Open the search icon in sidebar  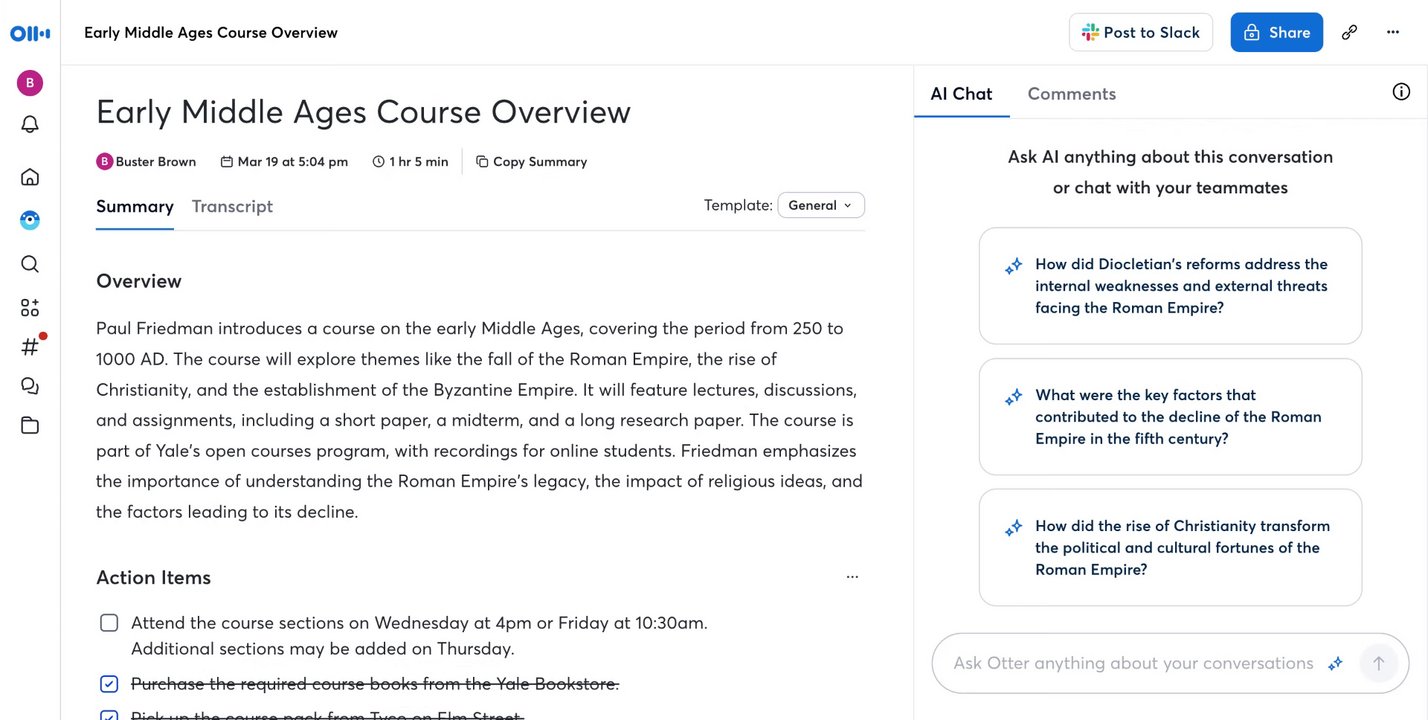30,264
